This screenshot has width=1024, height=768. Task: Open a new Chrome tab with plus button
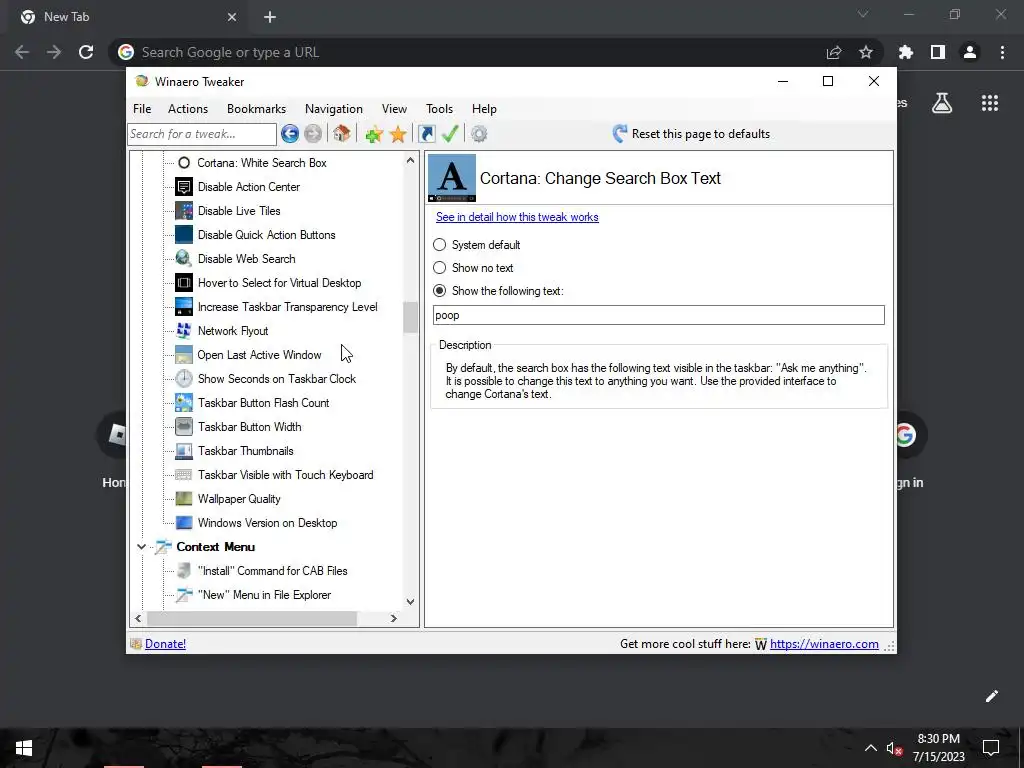click(x=270, y=17)
